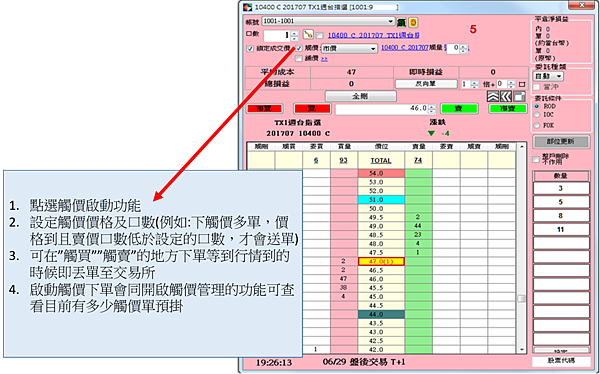This screenshot has width=600, height=374.
Task: Click the green lock icon beside account dropdown
Action: (x=401, y=22)
